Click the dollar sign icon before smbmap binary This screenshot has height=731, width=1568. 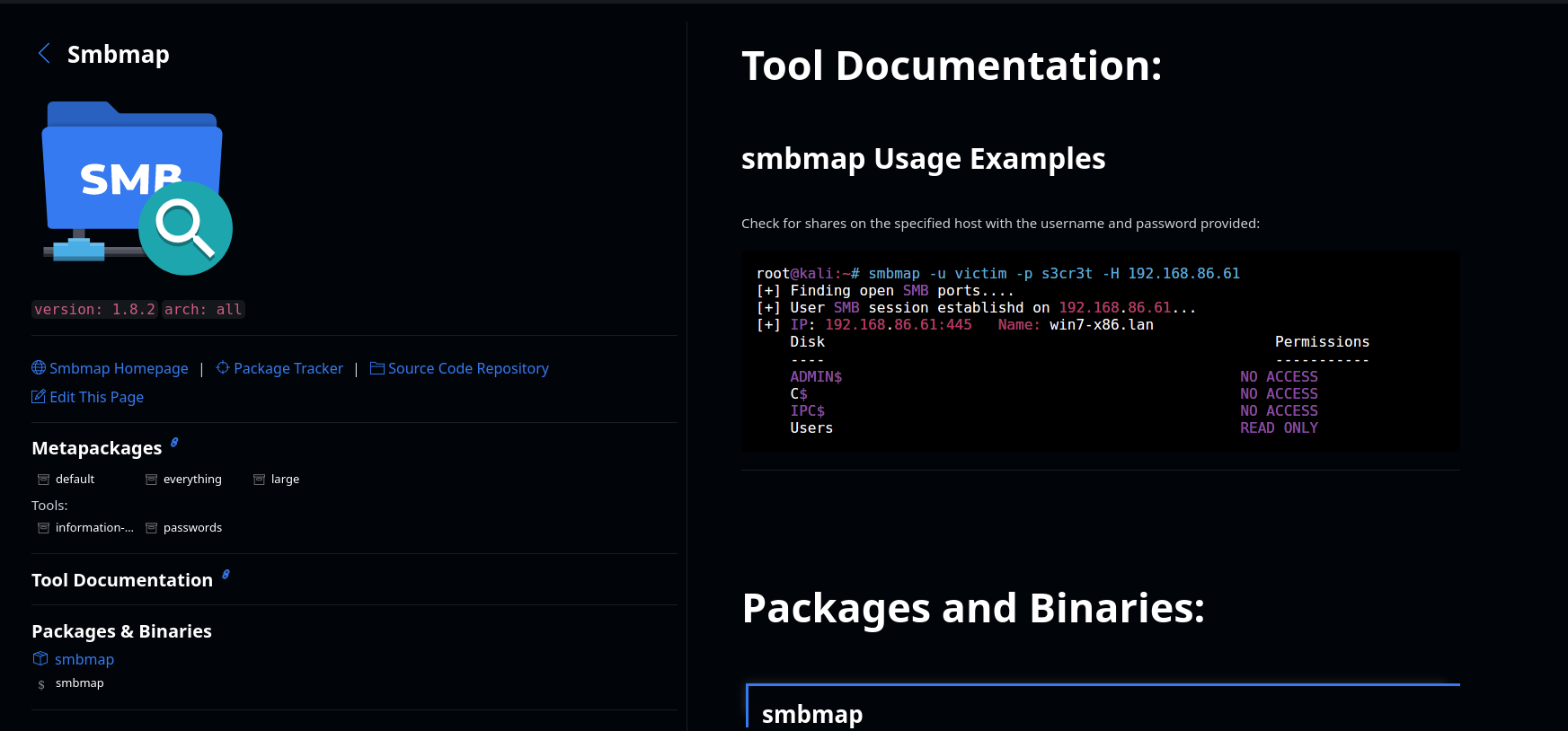[x=41, y=684]
